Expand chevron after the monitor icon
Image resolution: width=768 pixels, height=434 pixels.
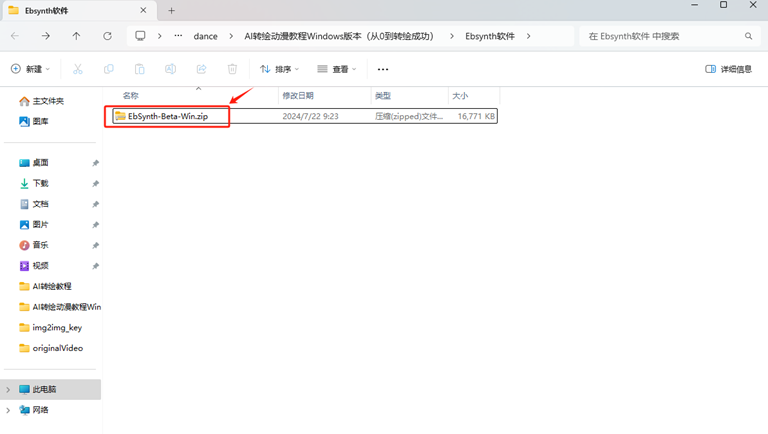tap(160, 36)
